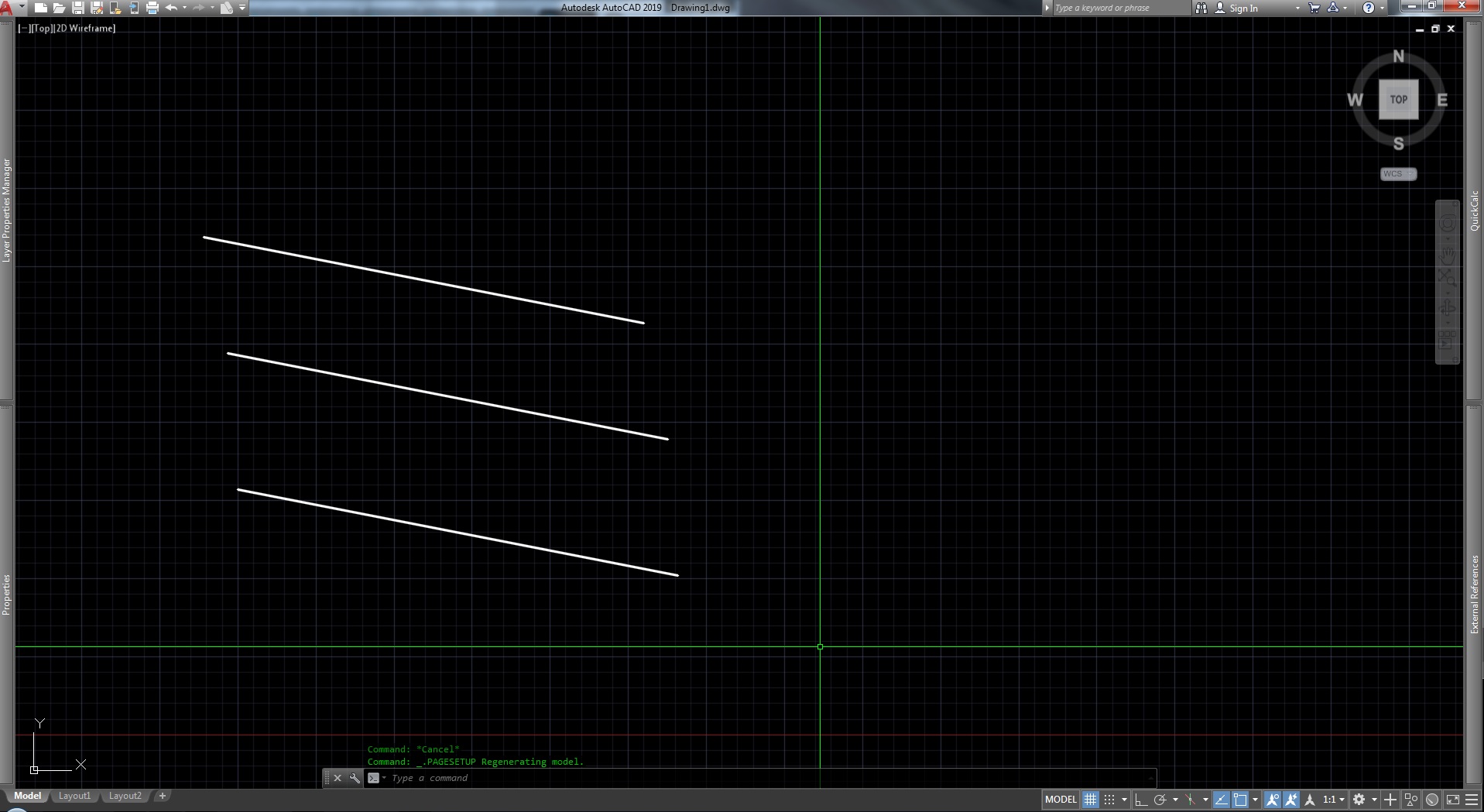This screenshot has height=812, width=1484.
Task: Customize the command line via wrench icon
Action: coord(355,778)
